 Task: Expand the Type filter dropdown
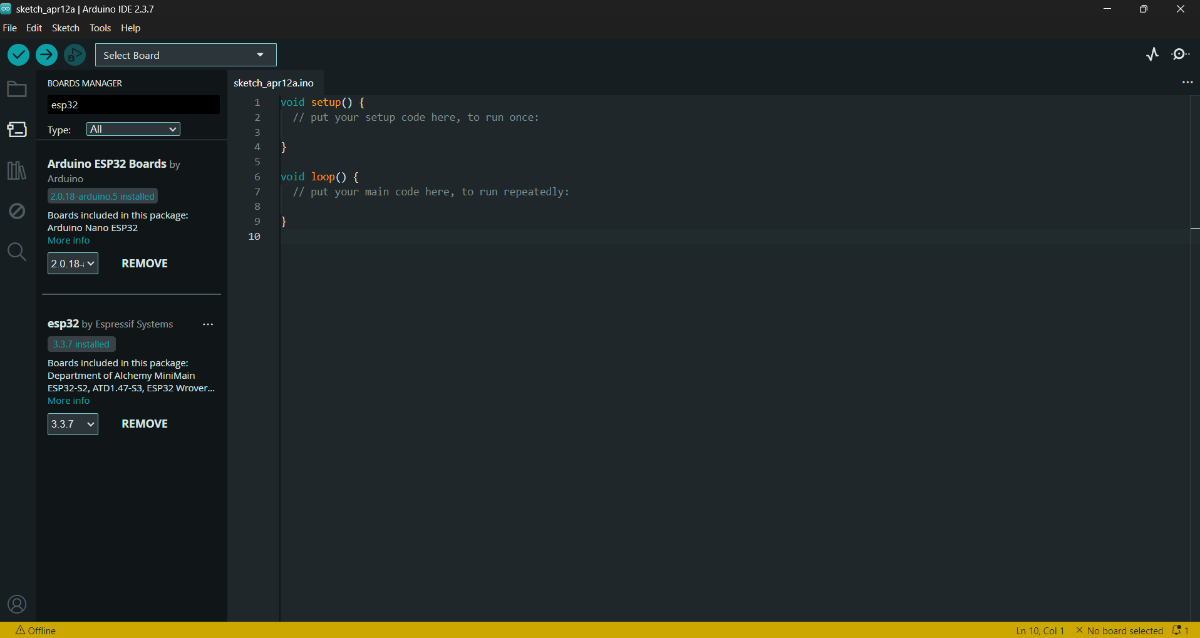pyautogui.click(x=133, y=129)
